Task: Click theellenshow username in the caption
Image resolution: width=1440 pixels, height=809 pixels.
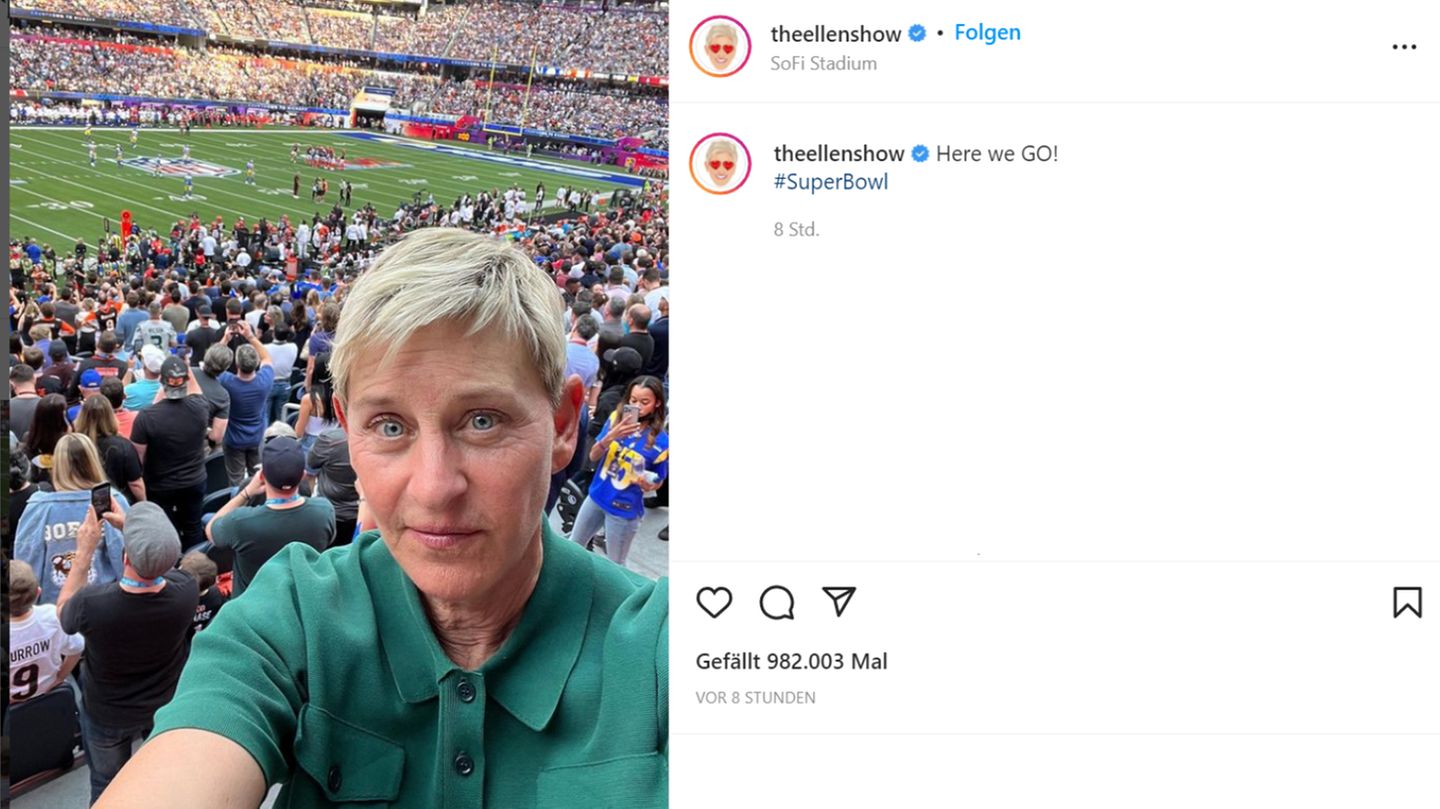Action: [x=839, y=154]
